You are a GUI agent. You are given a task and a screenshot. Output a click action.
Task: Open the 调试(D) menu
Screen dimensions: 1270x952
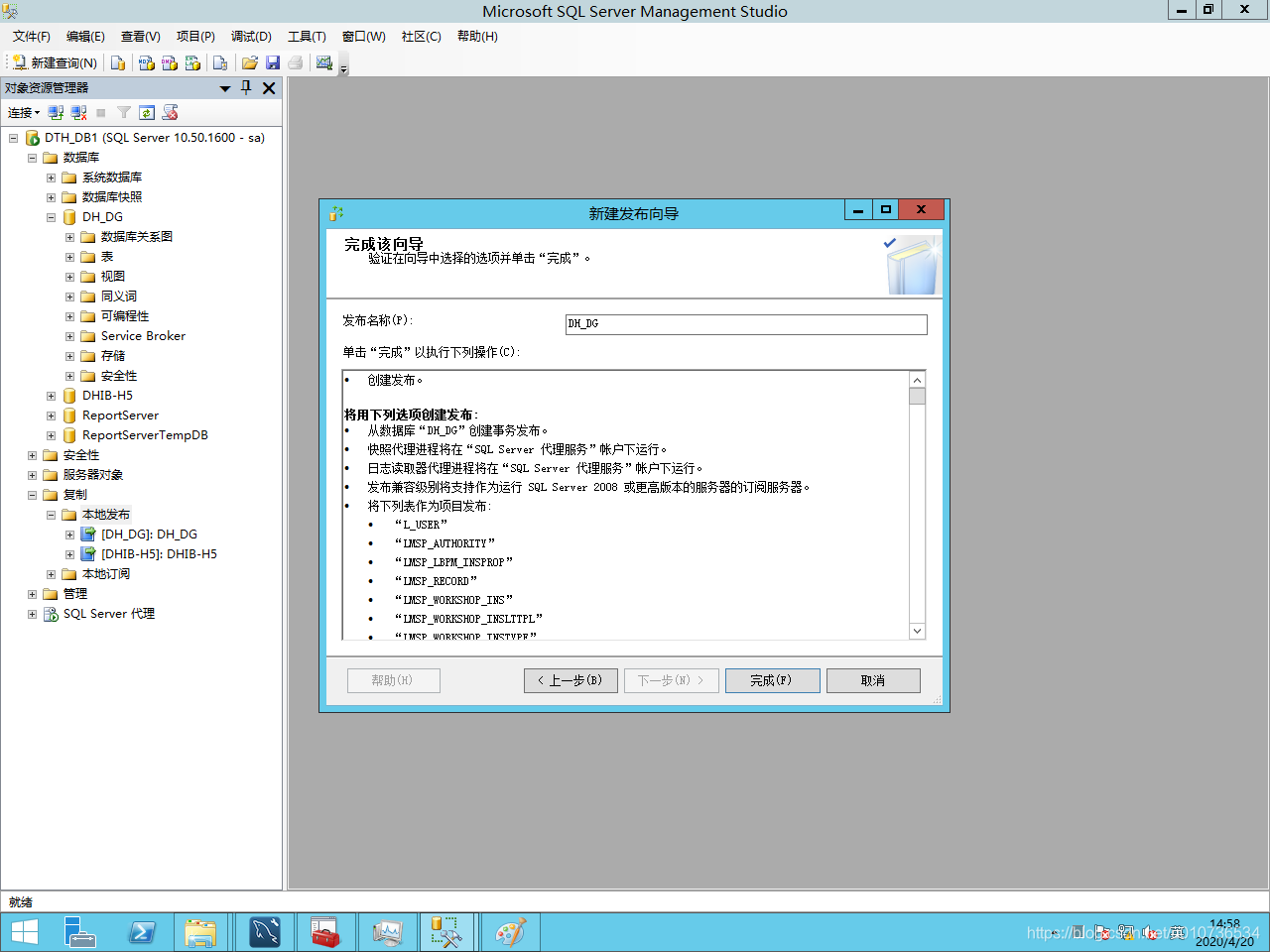(251, 37)
